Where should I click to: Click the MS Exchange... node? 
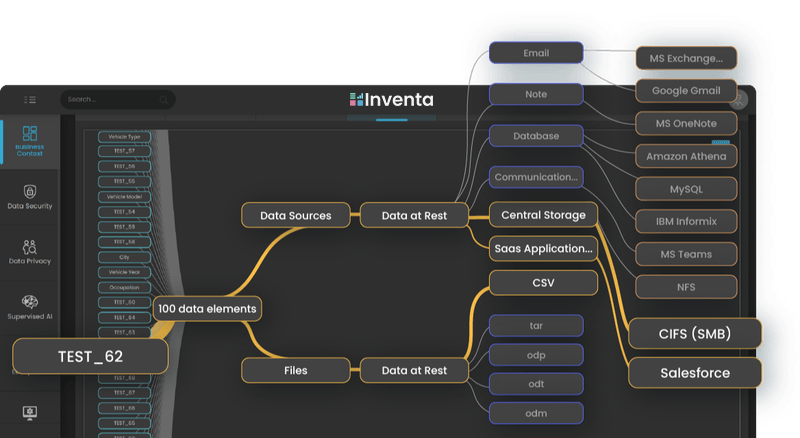(x=686, y=58)
